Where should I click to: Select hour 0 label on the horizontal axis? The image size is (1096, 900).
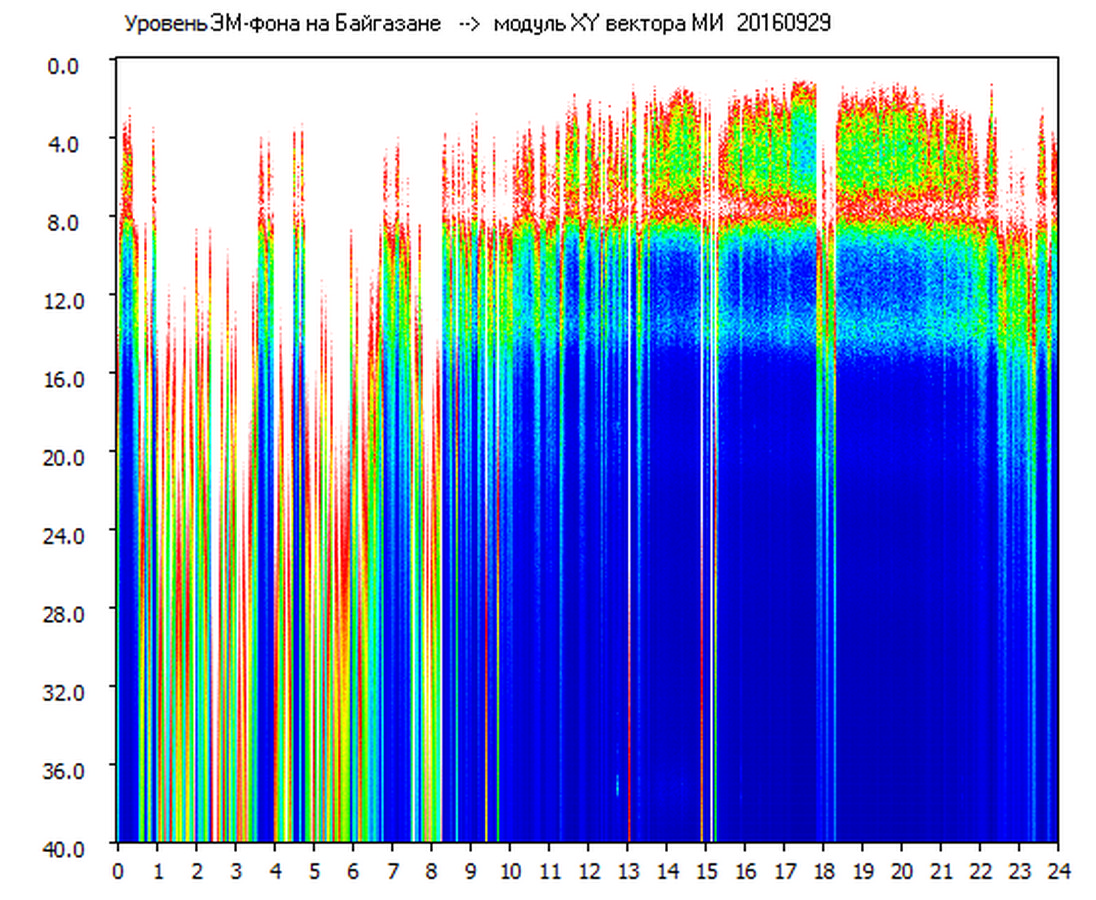(118, 870)
